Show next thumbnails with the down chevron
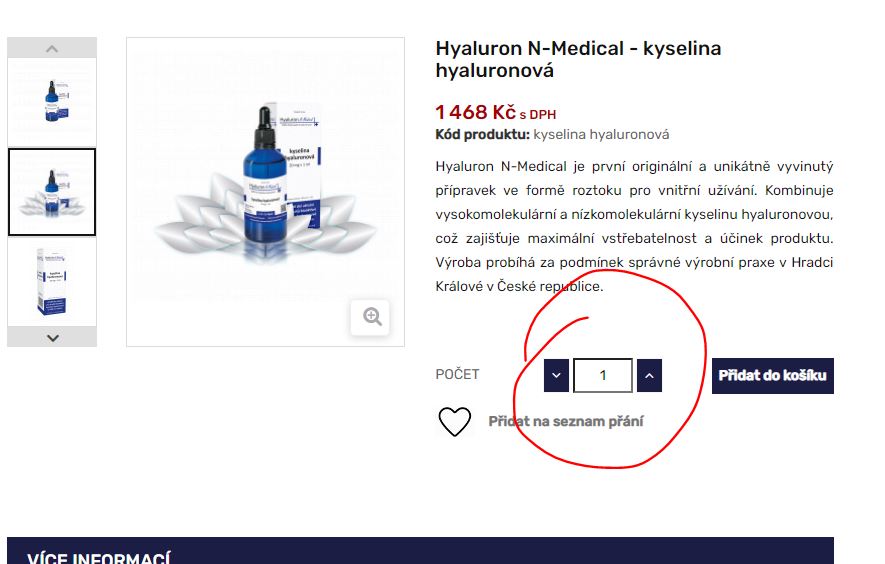The height and width of the screenshot is (564, 885). point(52,337)
